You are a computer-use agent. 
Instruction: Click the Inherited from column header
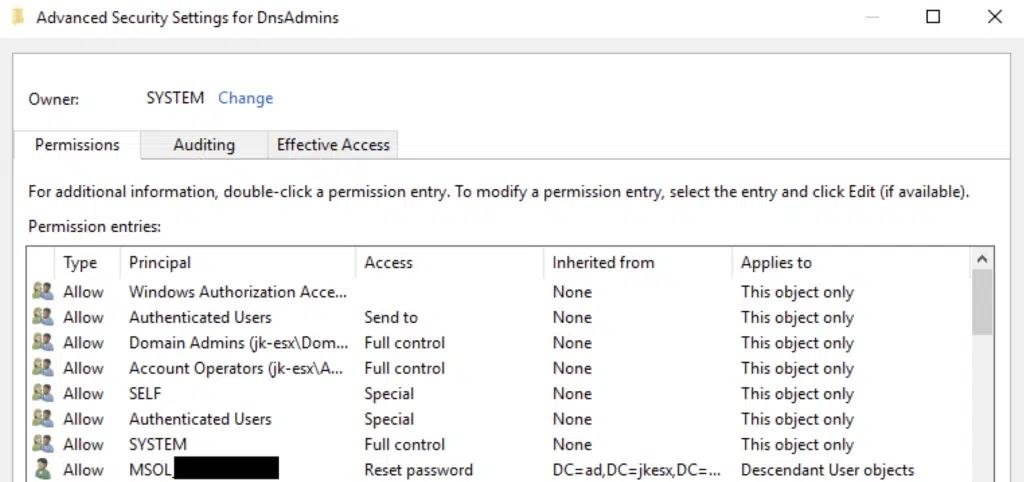pos(603,263)
